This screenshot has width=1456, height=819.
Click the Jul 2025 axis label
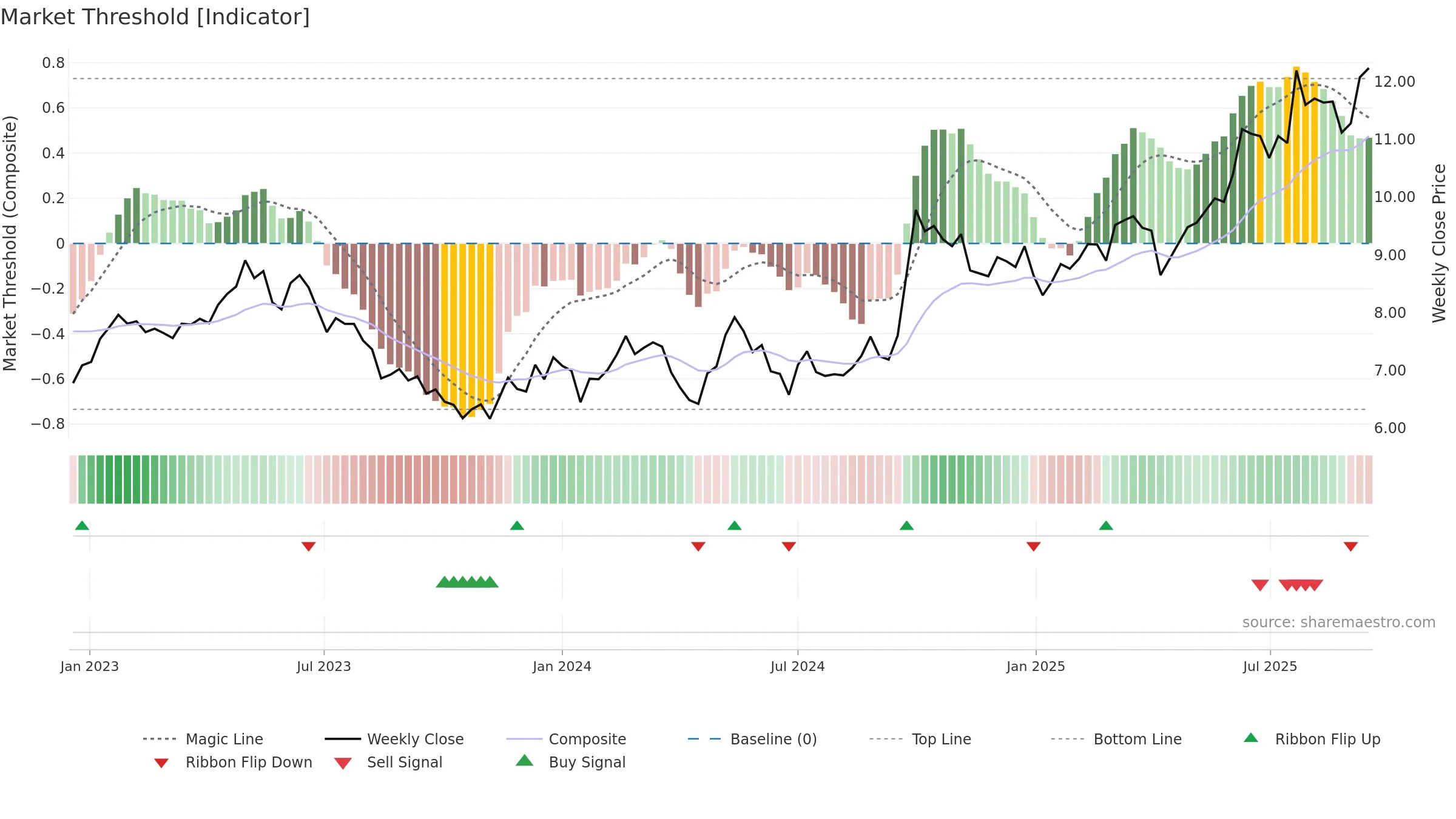pyautogui.click(x=1270, y=666)
